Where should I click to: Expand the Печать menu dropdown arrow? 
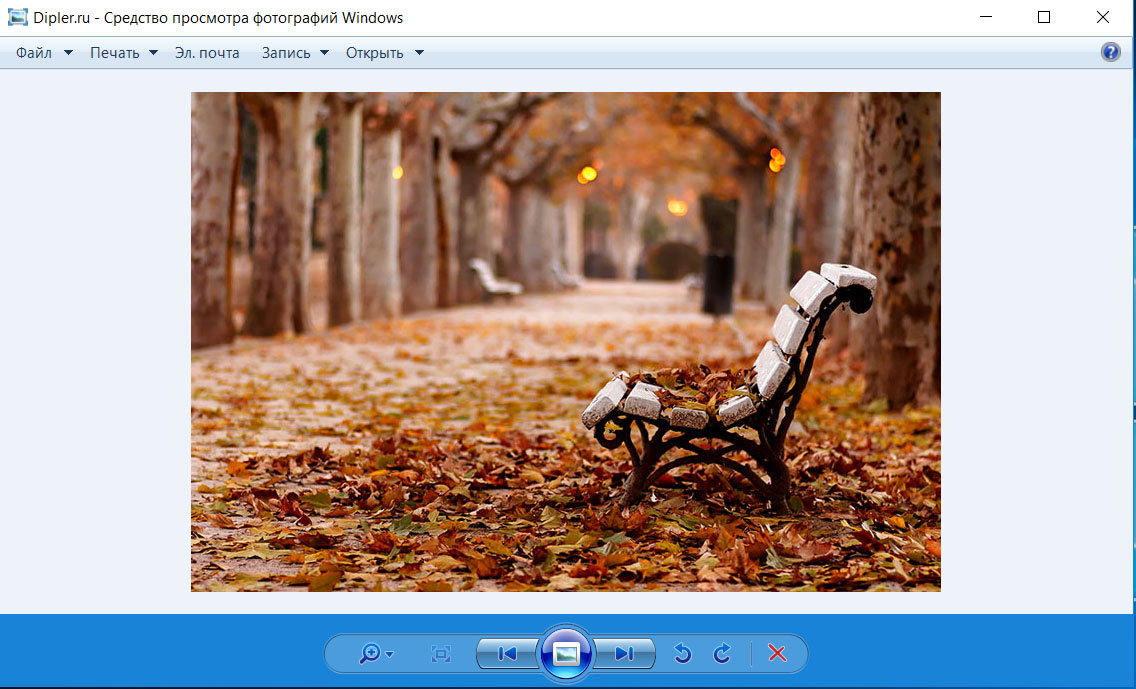152,52
